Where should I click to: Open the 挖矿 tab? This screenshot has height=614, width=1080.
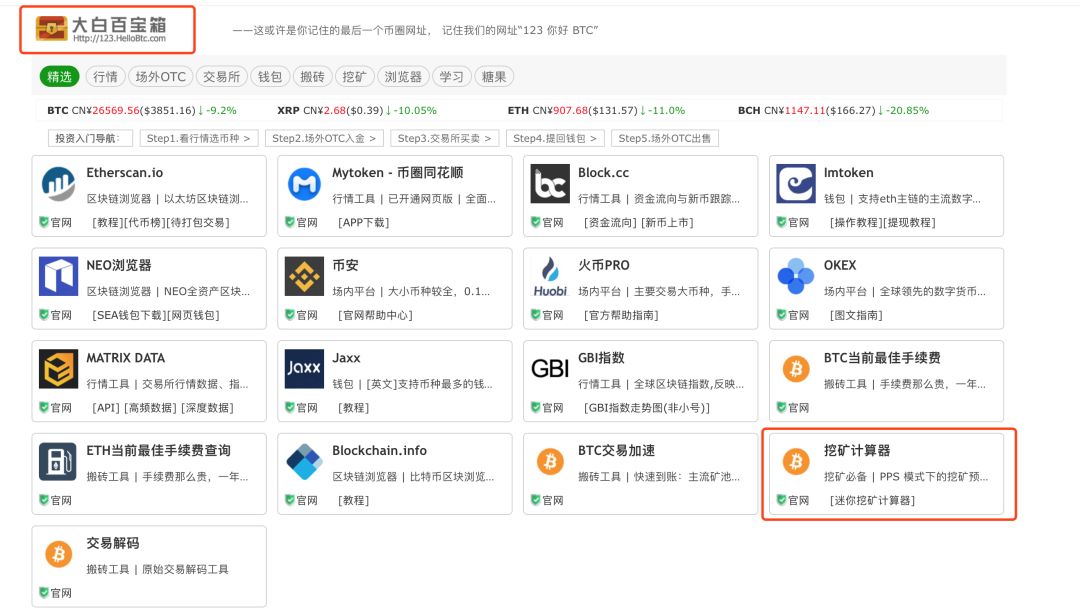click(x=354, y=76)
